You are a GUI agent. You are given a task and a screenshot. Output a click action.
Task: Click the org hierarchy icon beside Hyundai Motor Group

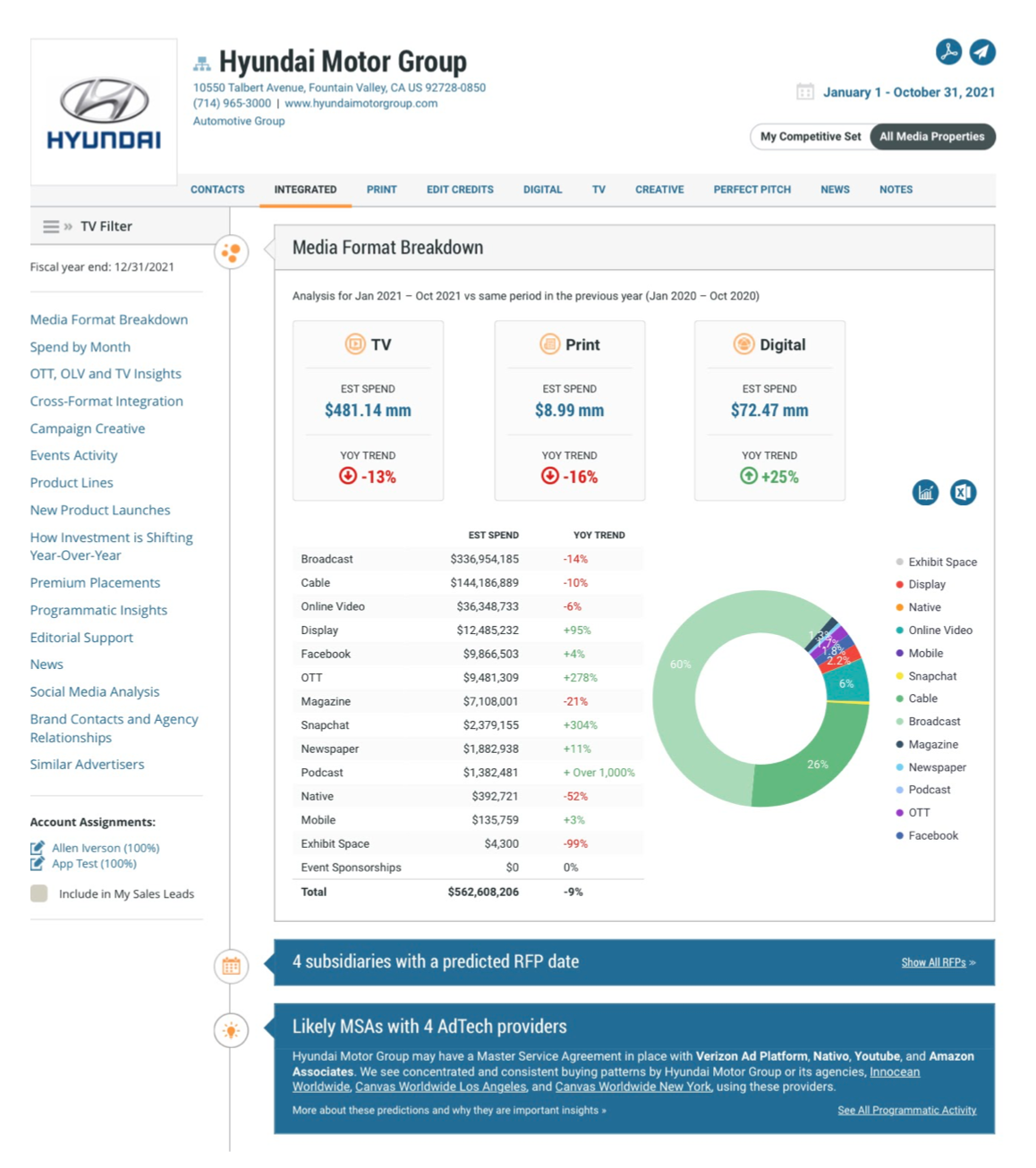coord(202,63)
